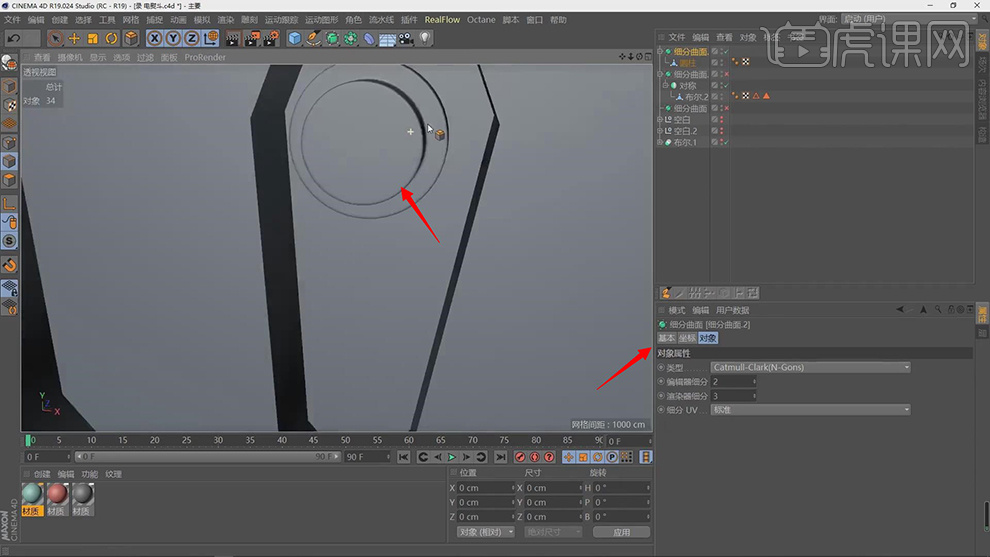Image resolution: width=990 pixels, height=557 pixels.
Task: Click the light bulb icon
Action: tap(425, 38)
